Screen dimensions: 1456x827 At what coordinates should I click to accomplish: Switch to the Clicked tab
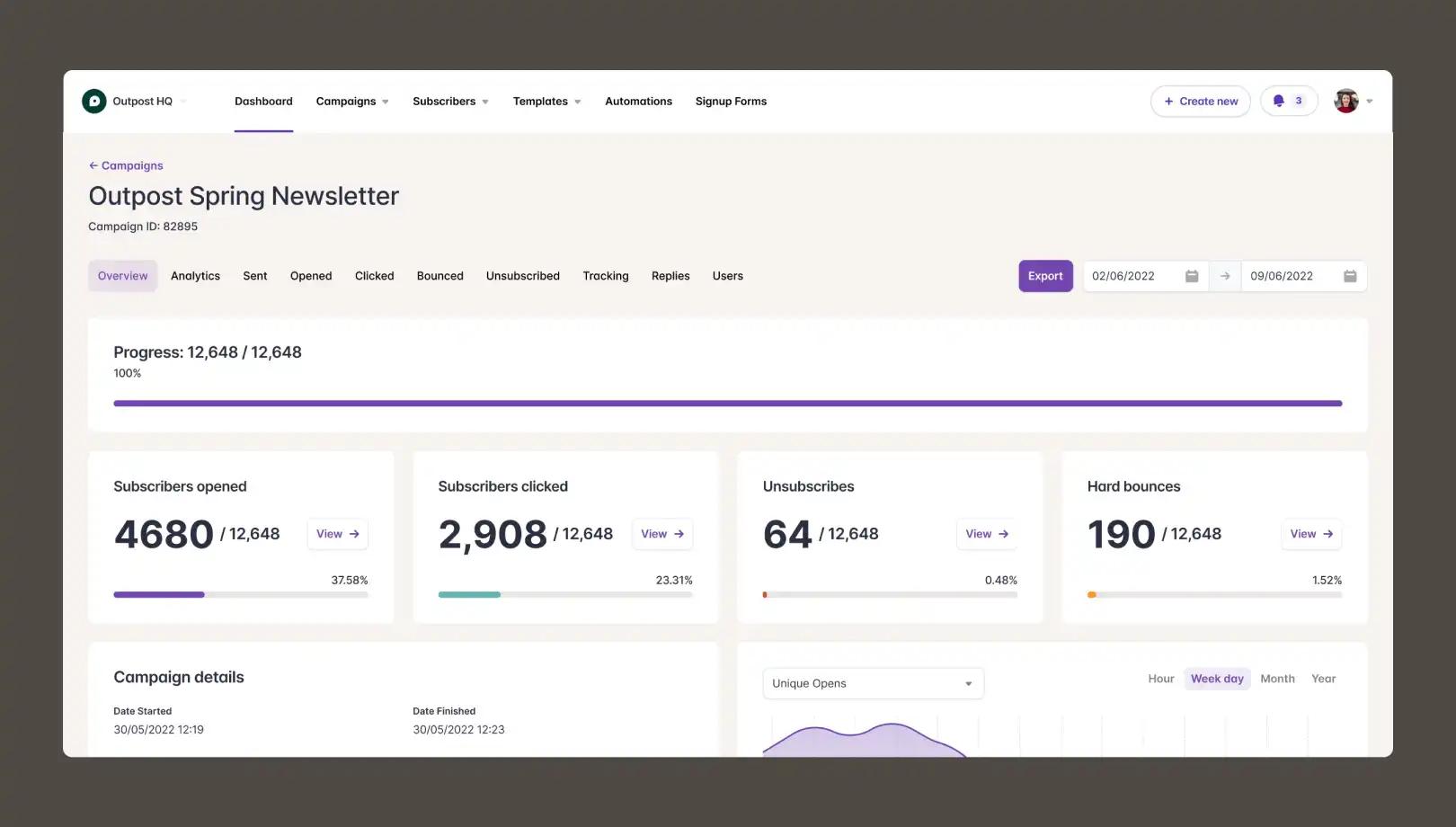pos(374,276)
